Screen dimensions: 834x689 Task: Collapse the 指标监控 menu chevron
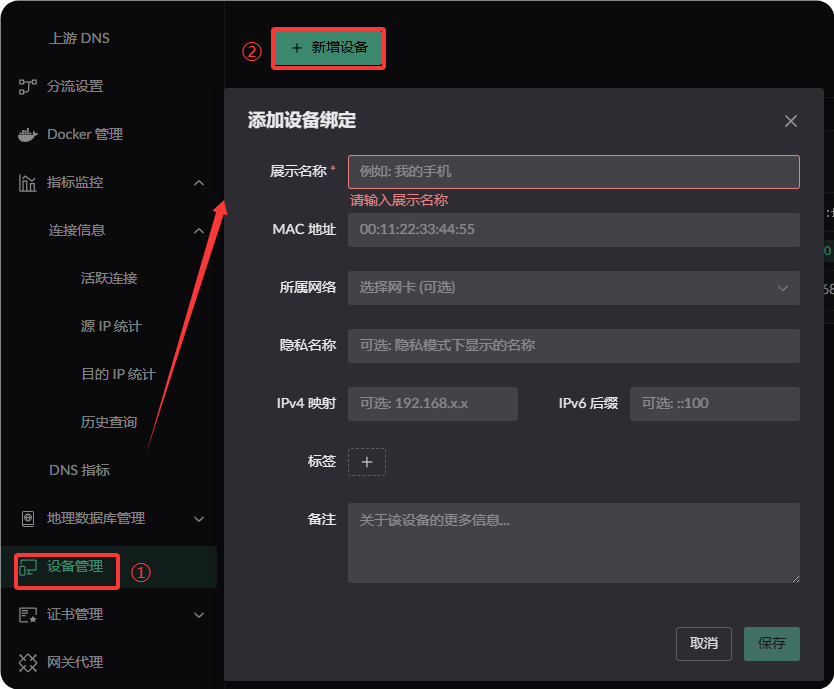[199, 183]
